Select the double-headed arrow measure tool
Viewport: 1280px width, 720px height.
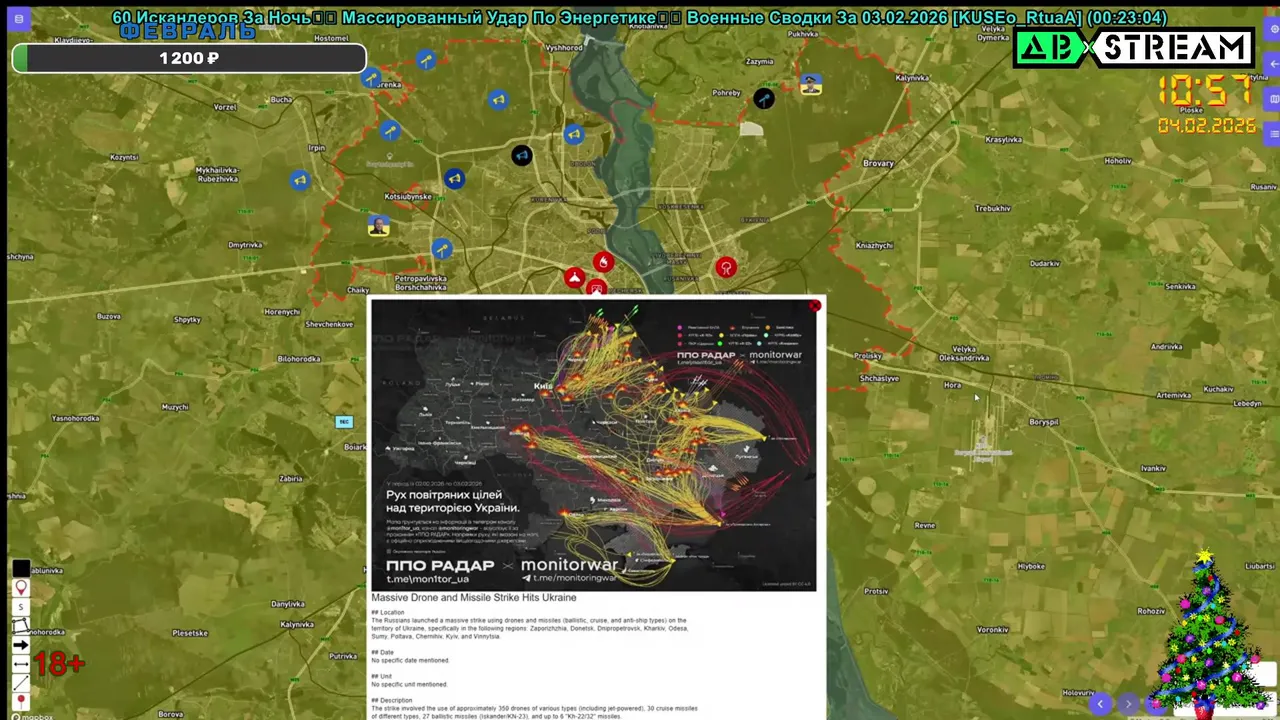point(21,664)
